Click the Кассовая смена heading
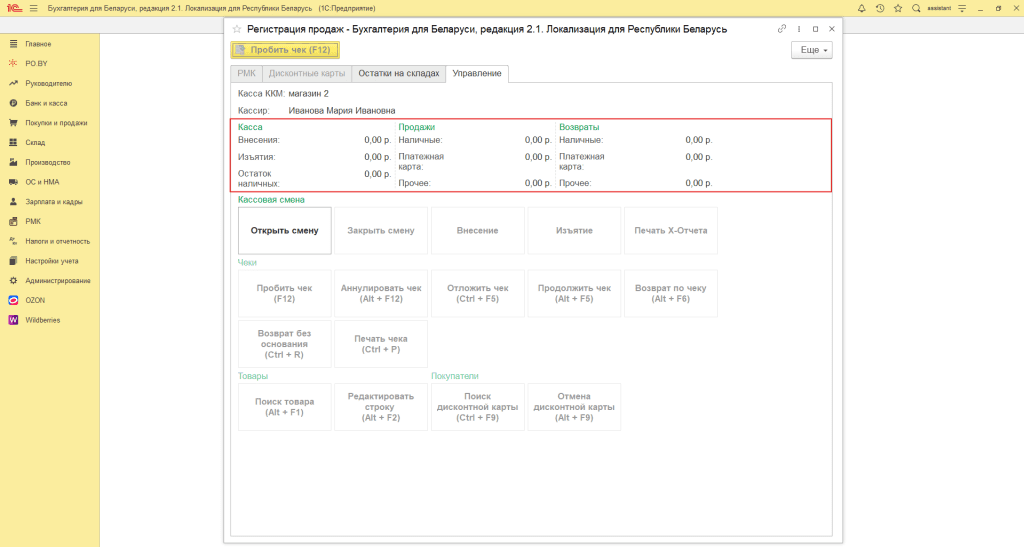 (x=271, y=200)
